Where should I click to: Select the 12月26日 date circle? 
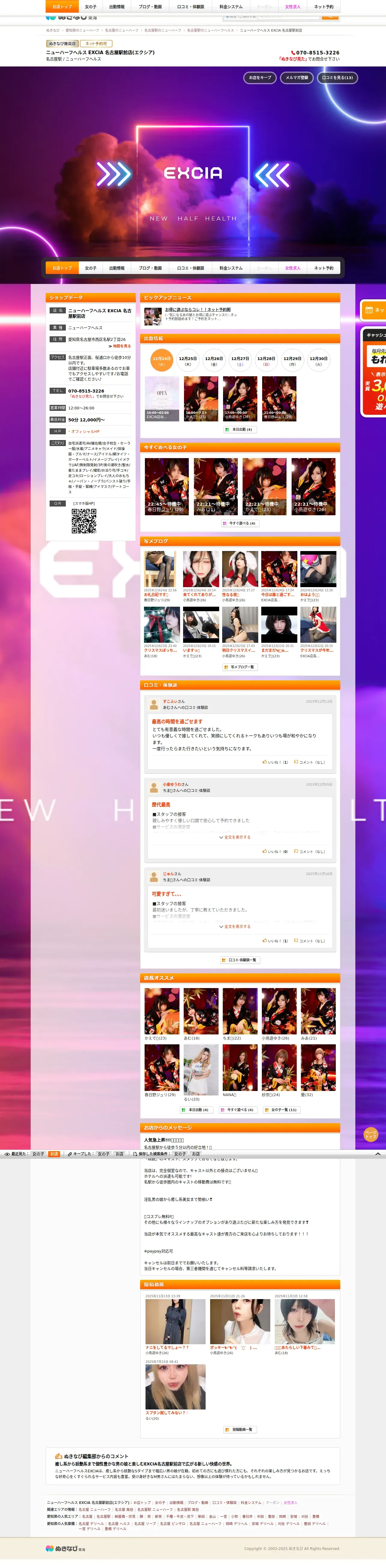coord(214,361)
